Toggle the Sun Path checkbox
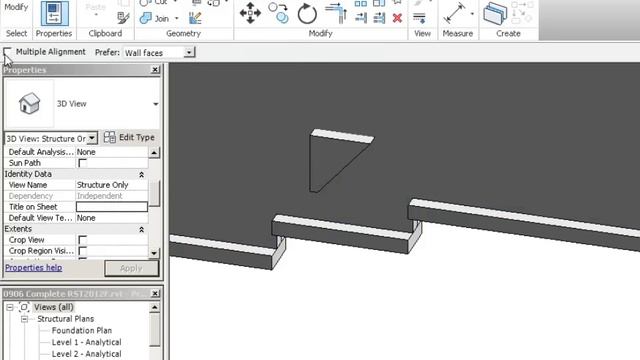The image size is (640, 360). tap(82, 163)
